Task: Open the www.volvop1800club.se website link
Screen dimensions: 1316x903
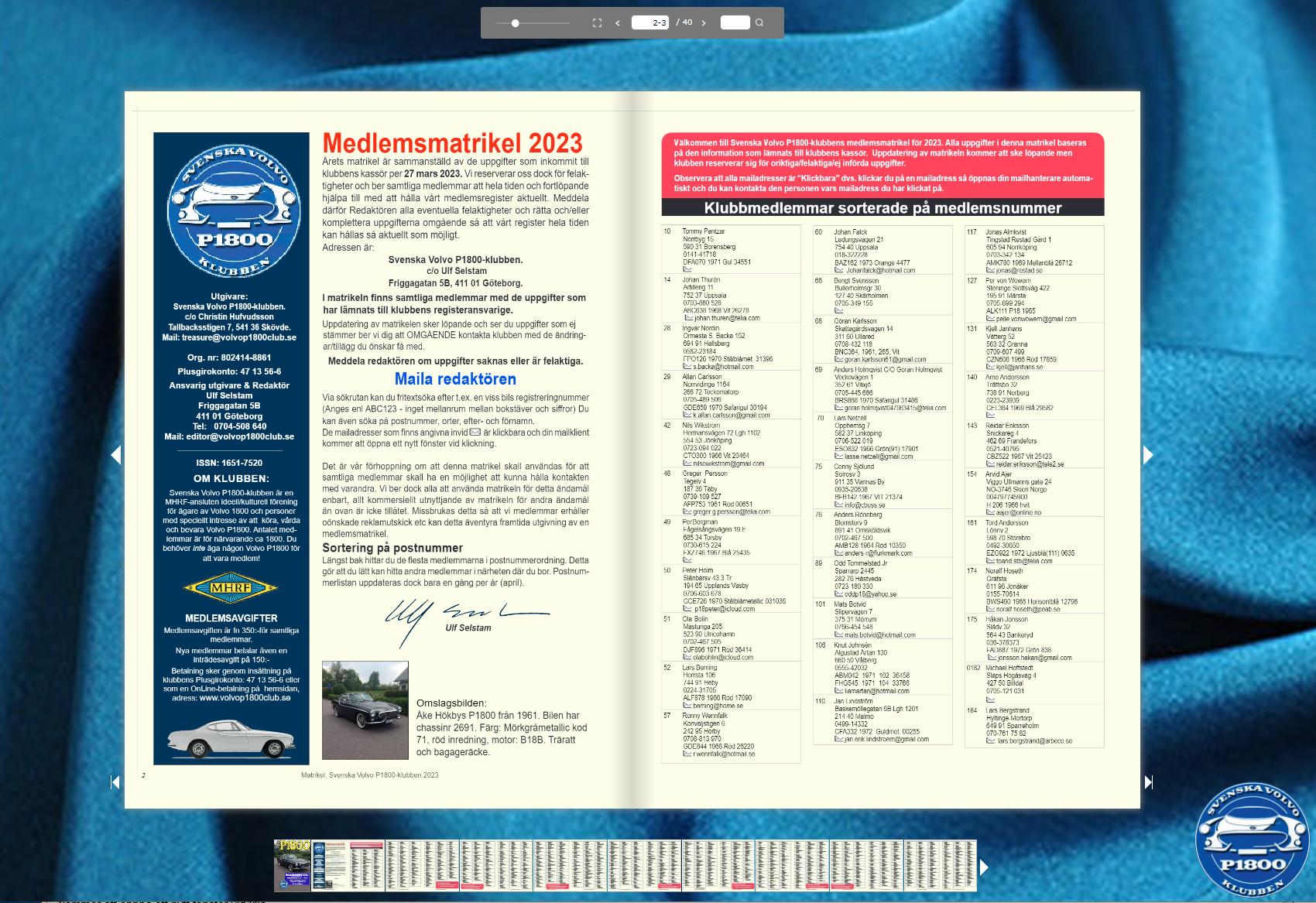Action: tap(245, 698)
